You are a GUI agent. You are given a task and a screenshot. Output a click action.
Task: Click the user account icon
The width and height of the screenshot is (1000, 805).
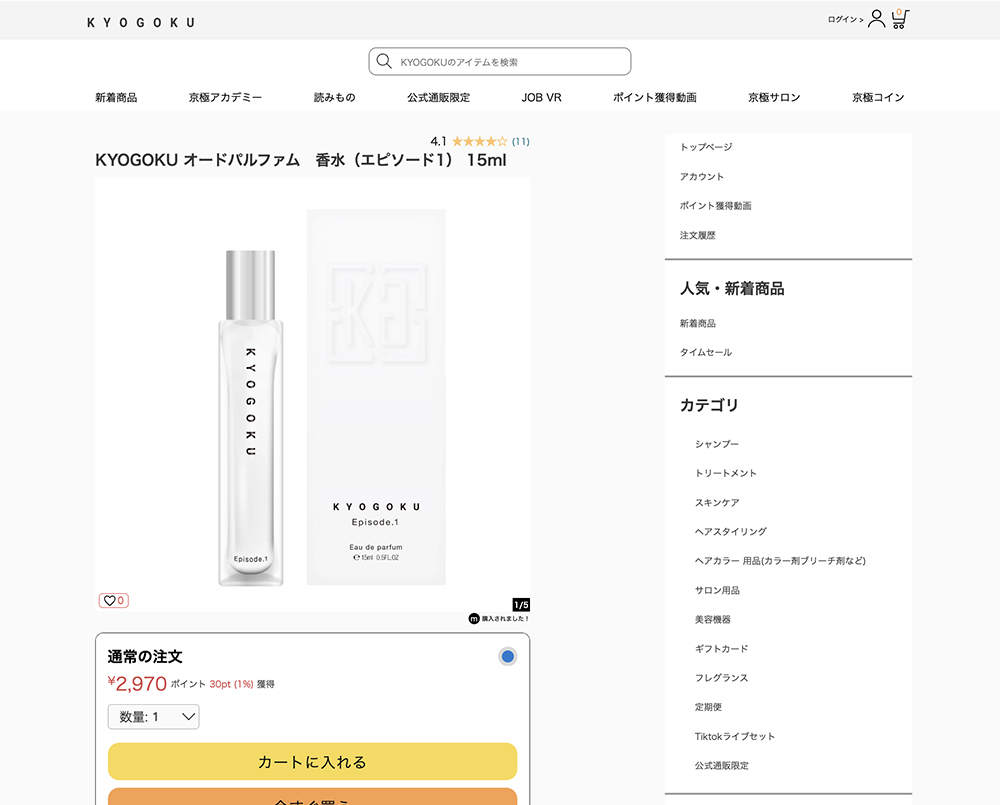pos(877,18)
